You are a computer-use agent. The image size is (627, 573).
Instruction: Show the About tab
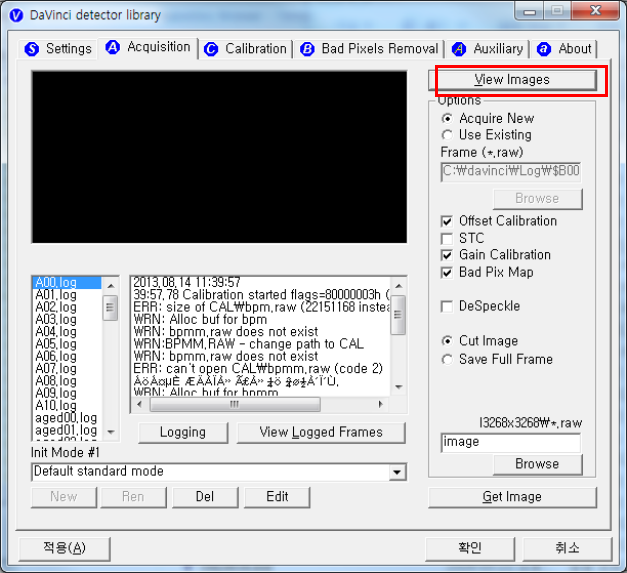pyautogui.click(x=565, y=49)
